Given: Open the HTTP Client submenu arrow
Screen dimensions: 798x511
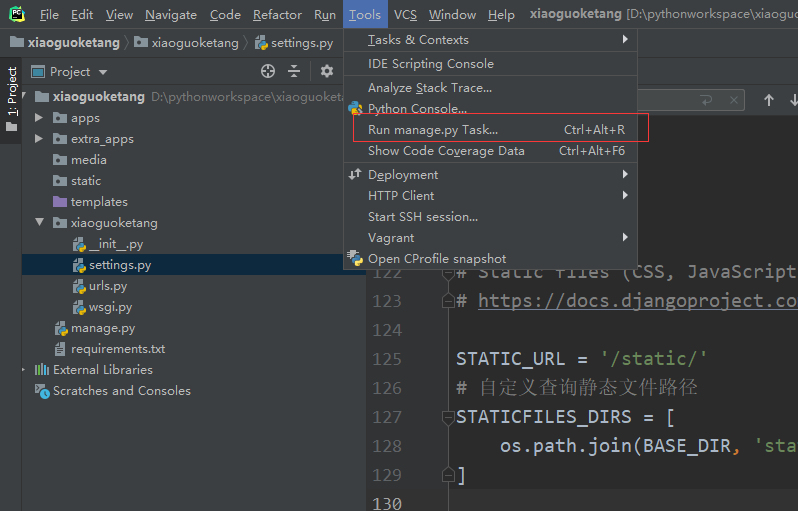Looking at the screenshot, I should pos(625,195).
